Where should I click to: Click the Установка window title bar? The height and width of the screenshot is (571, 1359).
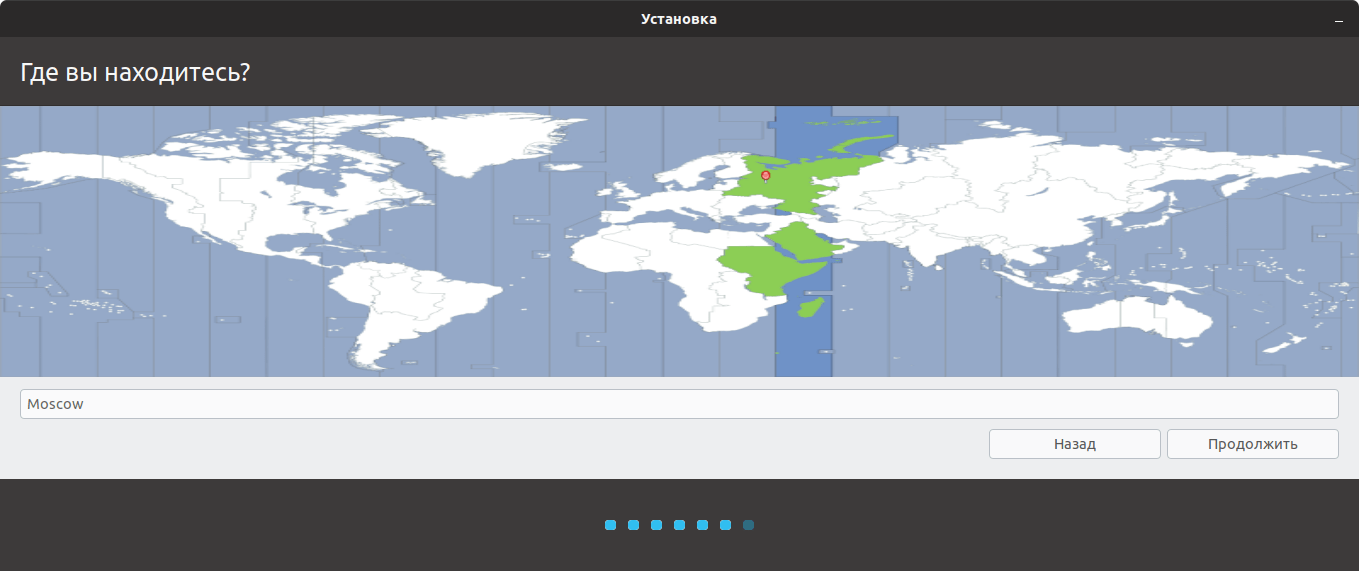pyautogui.click(x=679, y=19)
